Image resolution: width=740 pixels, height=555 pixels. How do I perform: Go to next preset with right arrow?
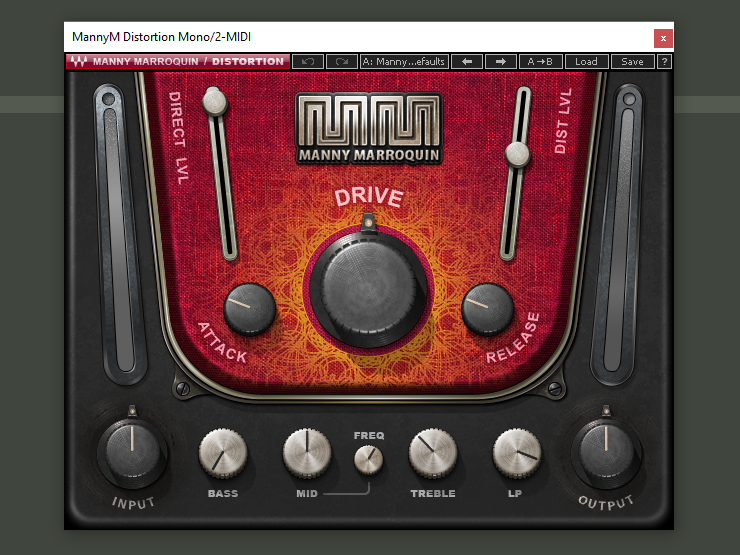pyautogui.click(x=501, y=61)
